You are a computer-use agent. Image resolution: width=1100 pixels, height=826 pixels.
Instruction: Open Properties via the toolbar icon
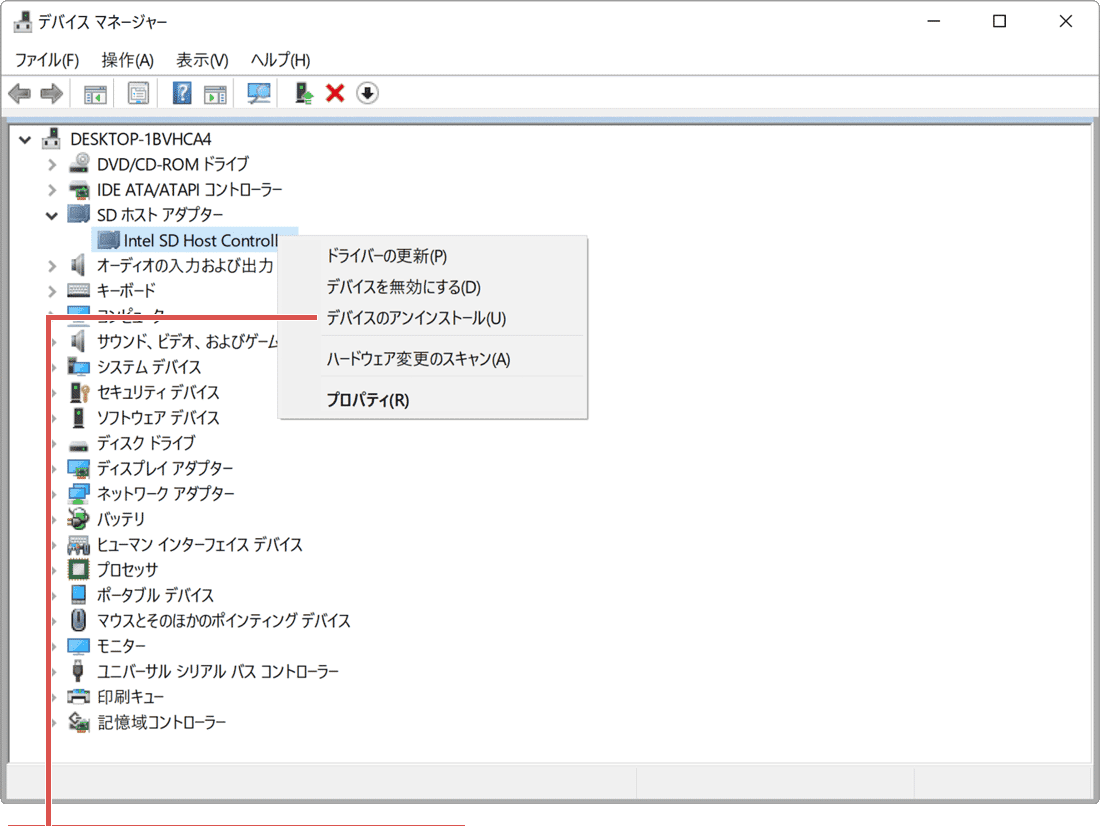(x=137, y=92)
